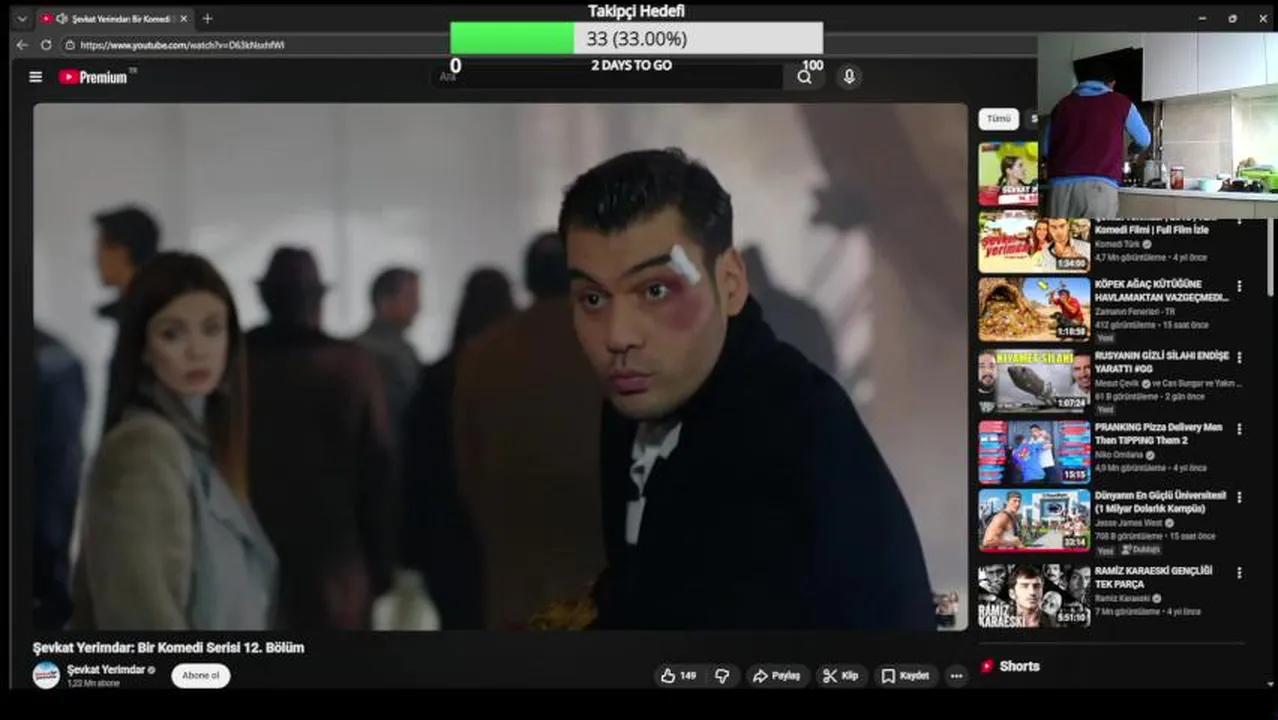Click RAMİZ KARAESKİ GENÇLİĞİ TEK PARÇA title
This screenshot has height=720, width=1278.
[x=1153, y=577]
